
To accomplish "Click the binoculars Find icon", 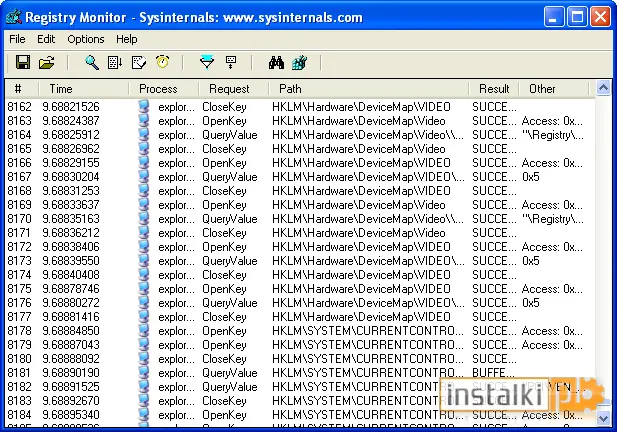I will click(276, 62).
